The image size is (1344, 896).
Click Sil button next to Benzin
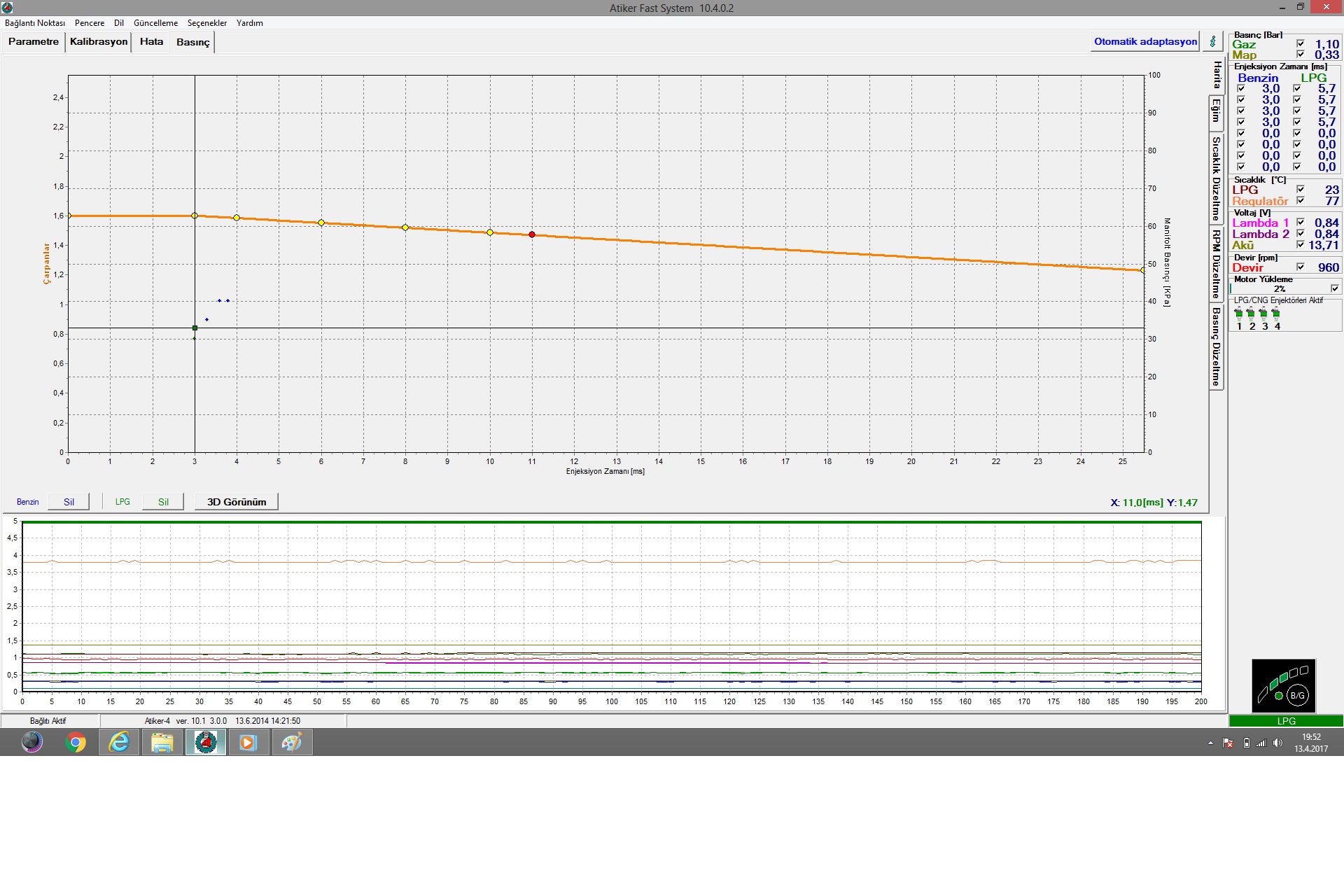click(x=69, y=502)
